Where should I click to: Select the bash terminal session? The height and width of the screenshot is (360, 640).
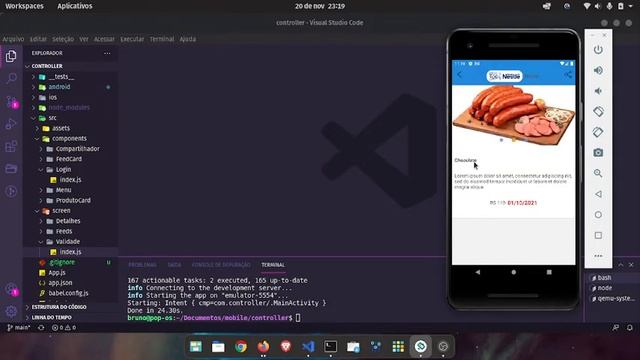coord(604,278)
